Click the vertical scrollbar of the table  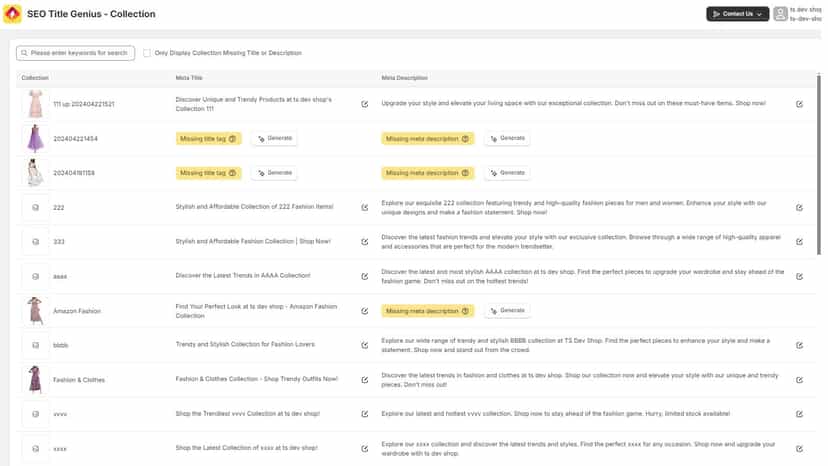pyautogui.click(x=818, y=164)
